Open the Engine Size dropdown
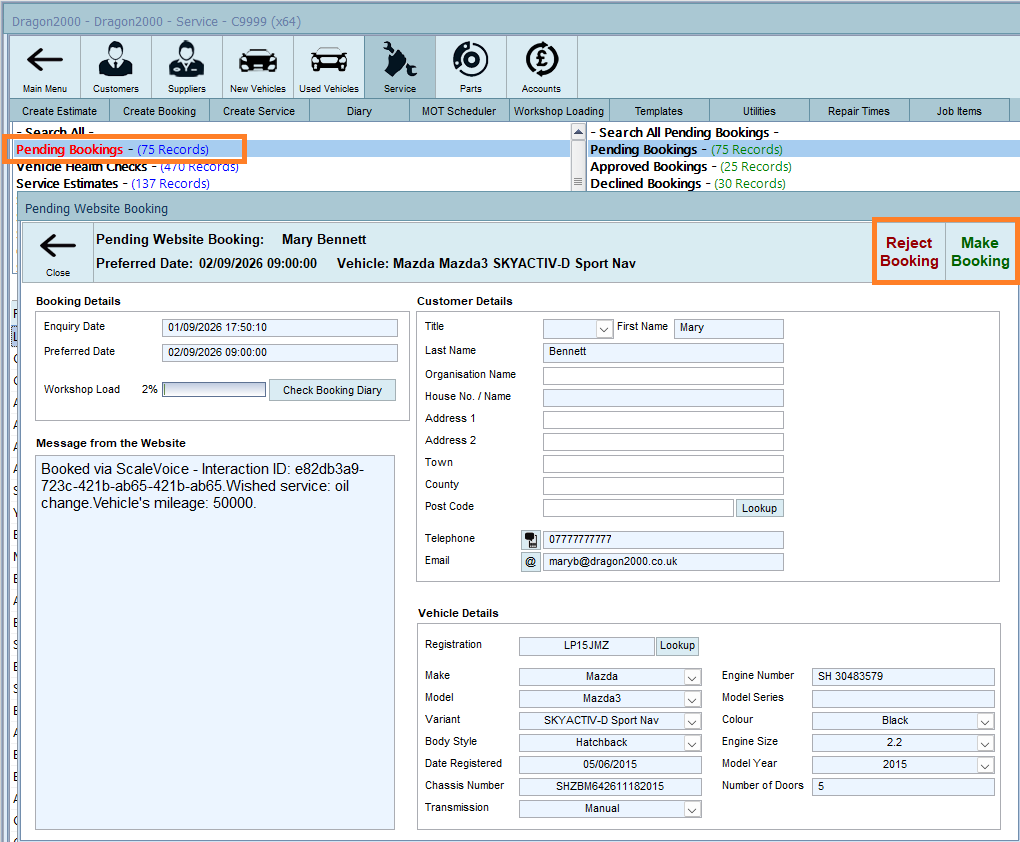Viewport: 1020px width, 842px height. pyautogui.click(x=985, y=743)
